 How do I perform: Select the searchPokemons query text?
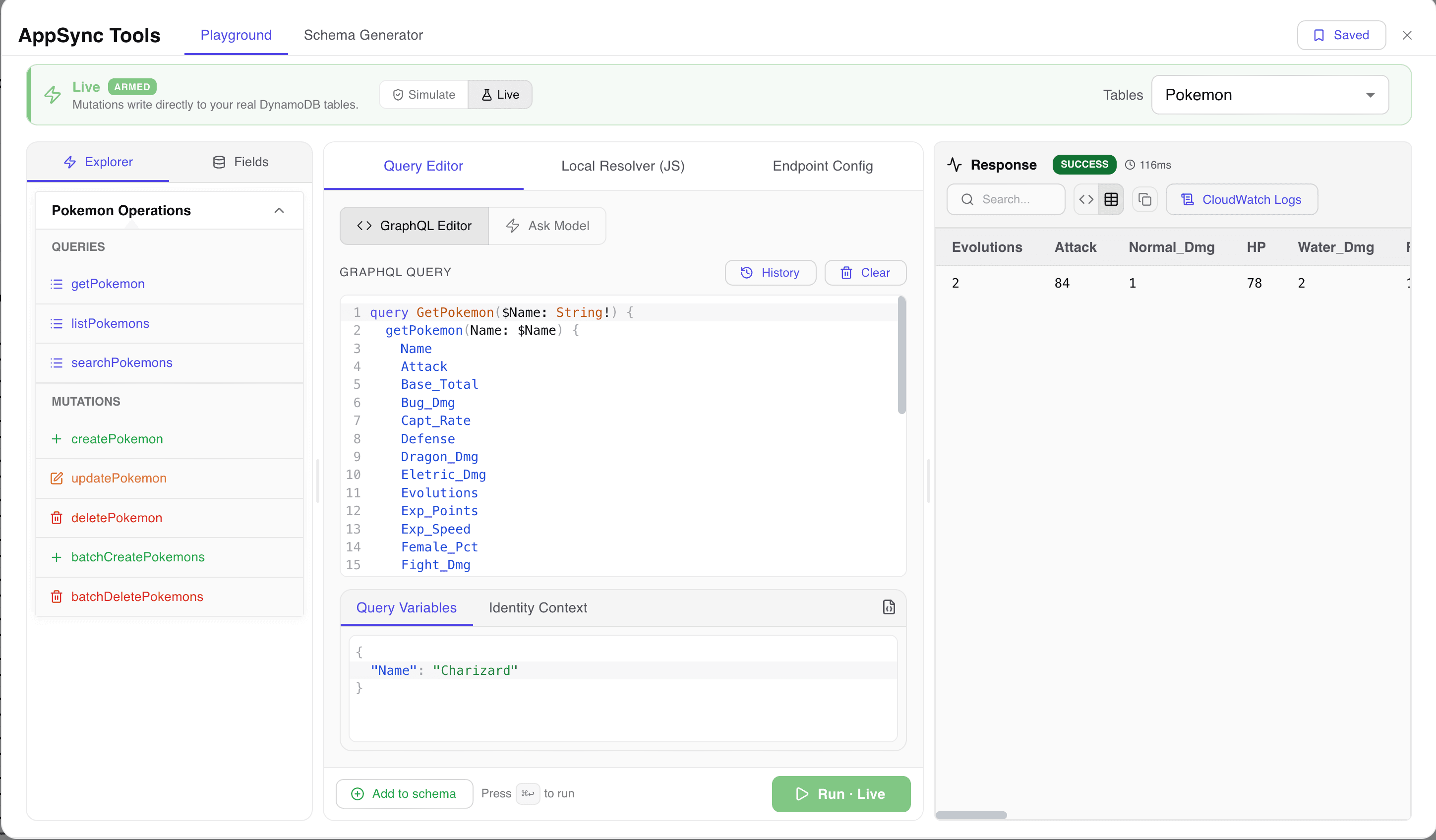121,363
